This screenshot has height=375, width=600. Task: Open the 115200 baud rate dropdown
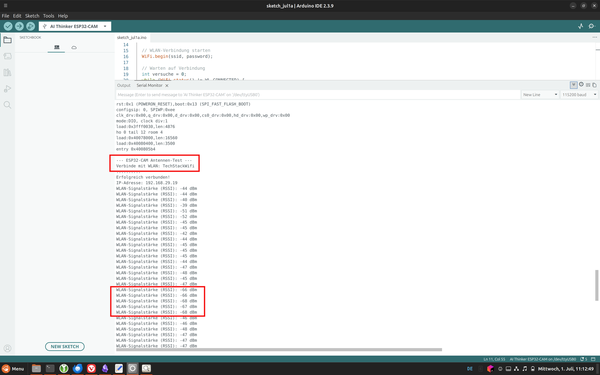(579, 95)
